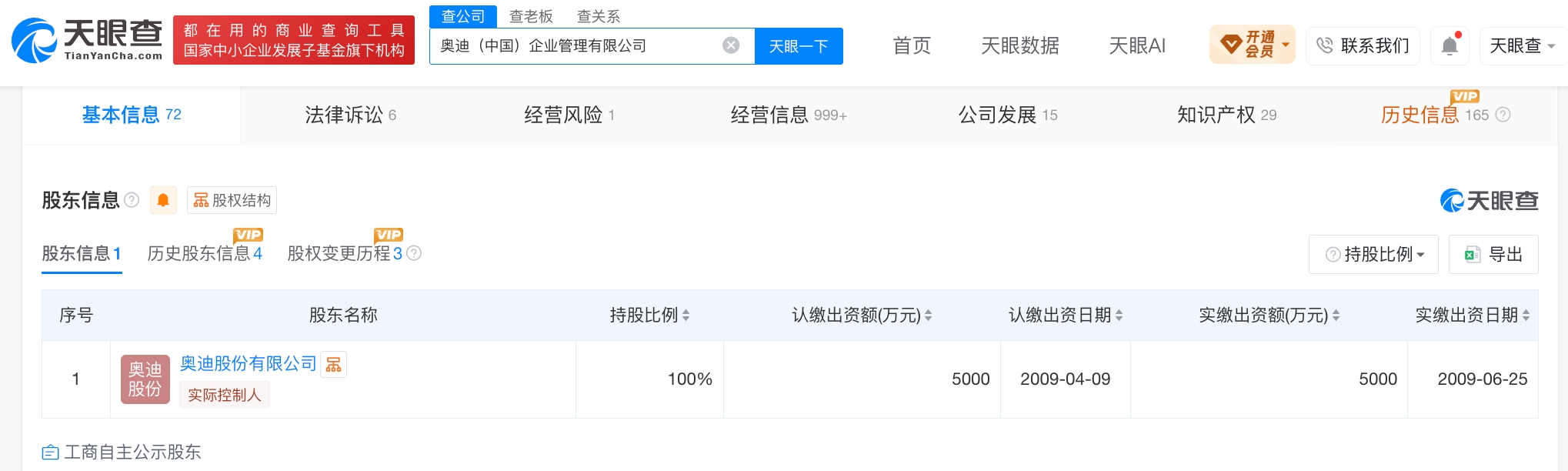The height and width of the screenshot is (471, 1568).
Task: Expand the 天眼查 account dropdown
Action: pos(1523,46)
